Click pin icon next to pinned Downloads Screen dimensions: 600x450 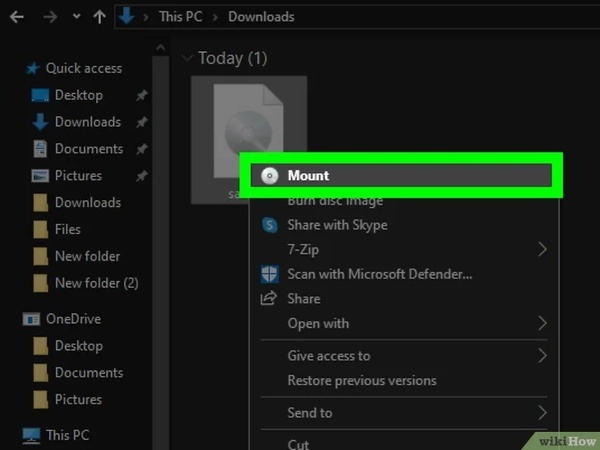pyautogui.click(x=142, y=122)
